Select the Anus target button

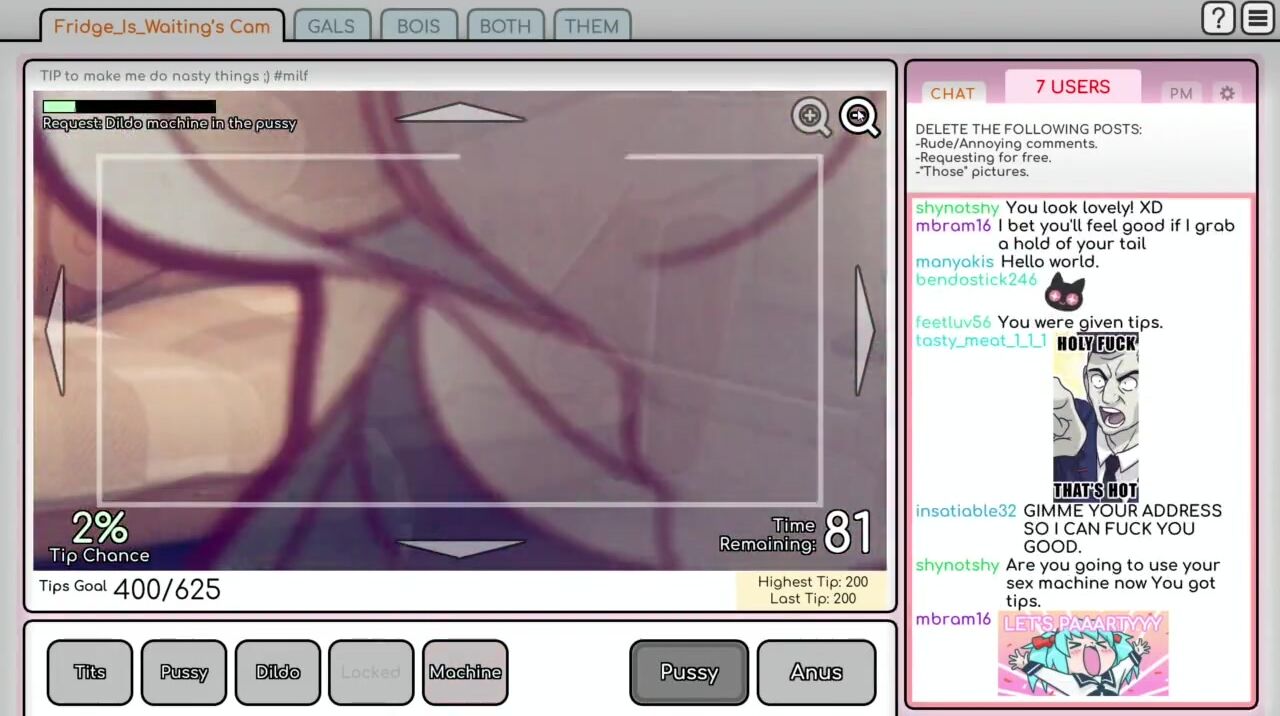pyautogui.click(x=816, y=672)
